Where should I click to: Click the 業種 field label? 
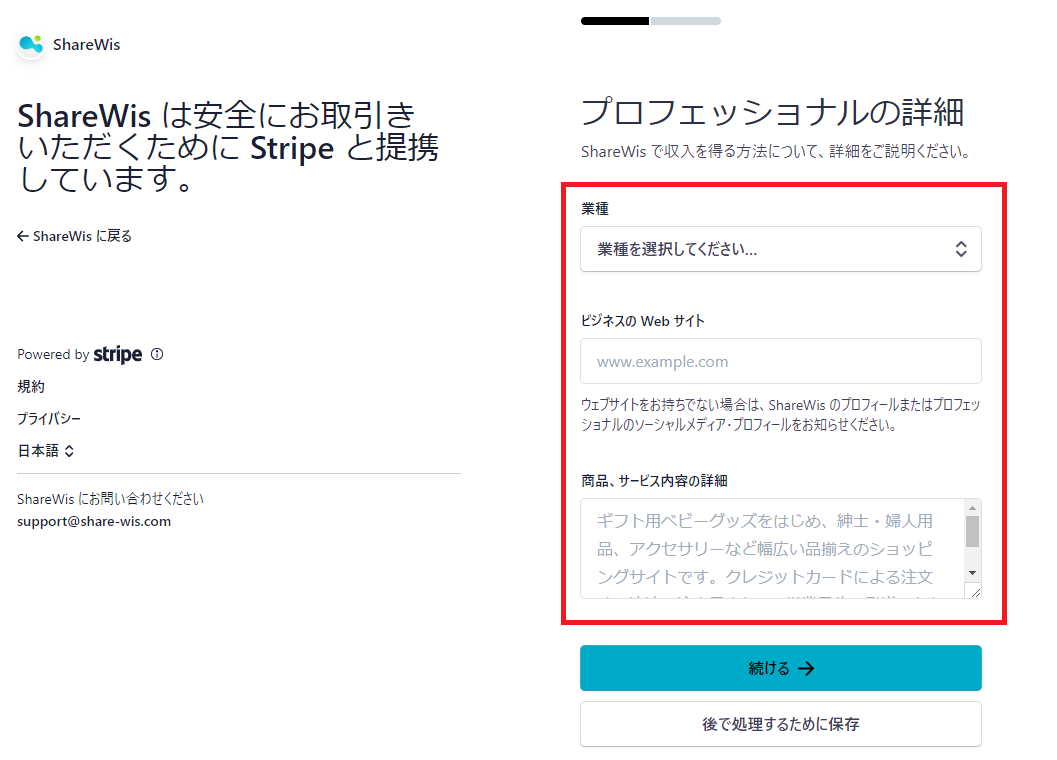coord(595,209)
